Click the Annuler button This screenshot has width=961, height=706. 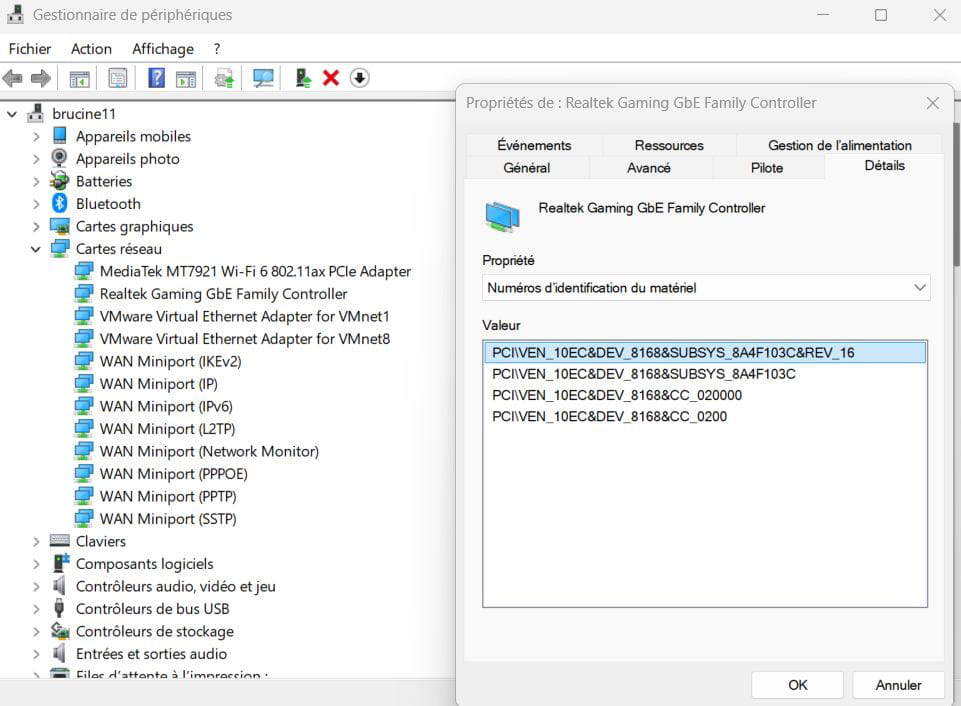coord(898,685)
